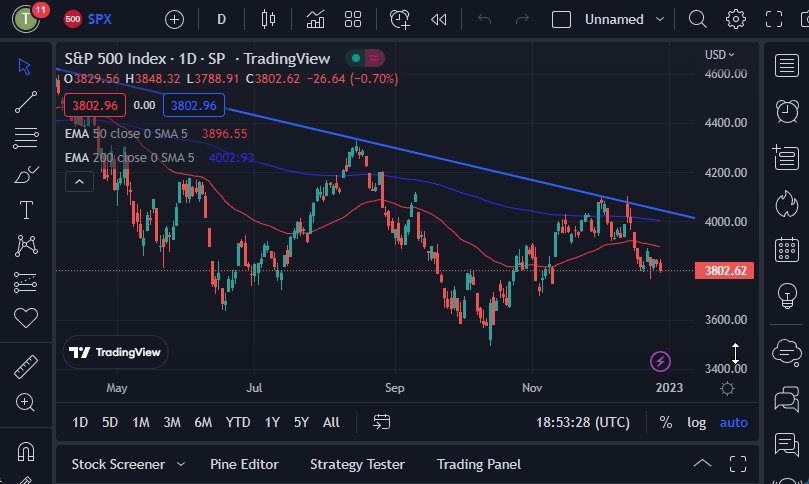Toggle the log scale
809x484 pixels.
tap(696, 422)
